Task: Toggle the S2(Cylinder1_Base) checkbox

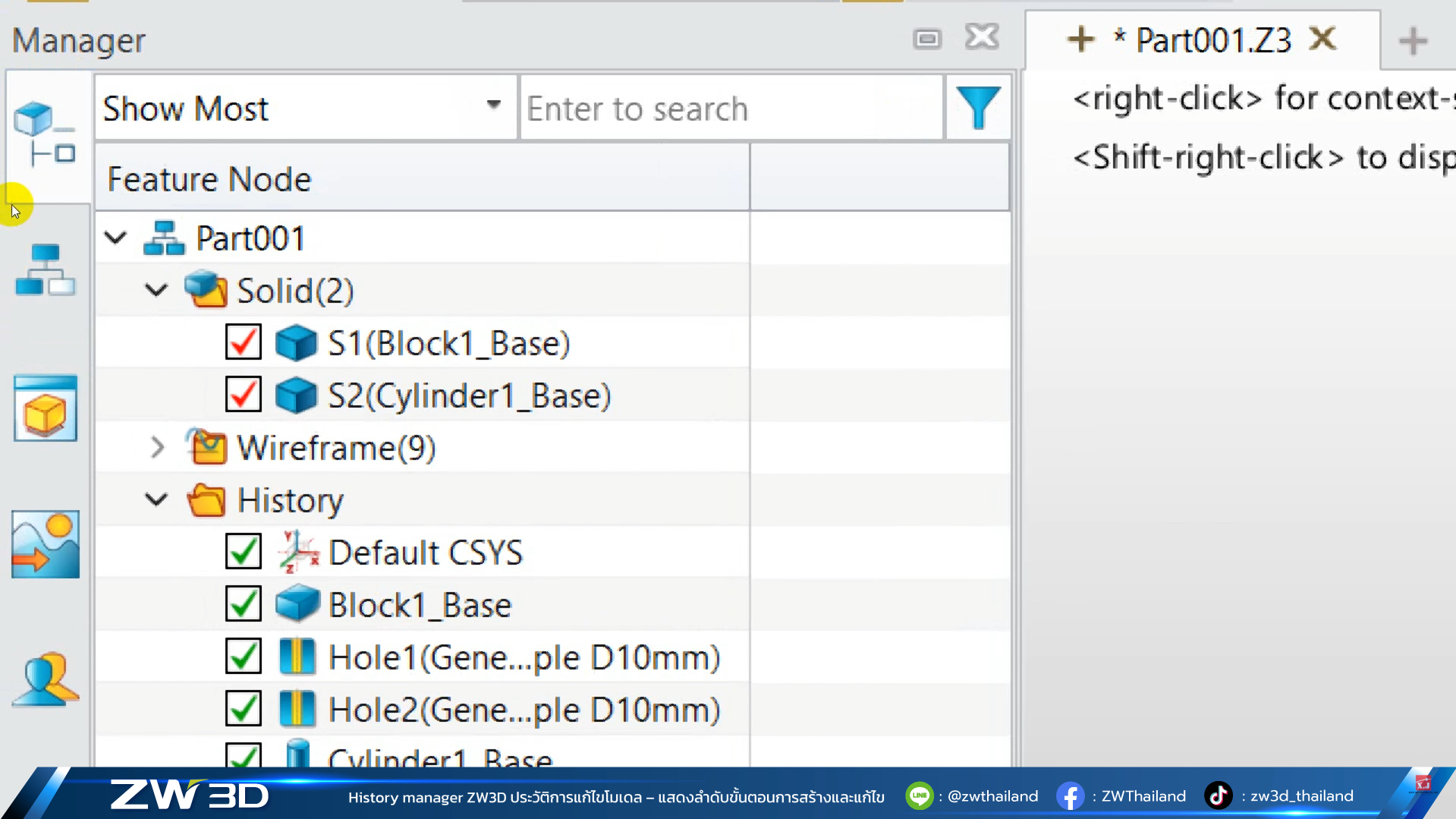Action: (x=244, y=395)
